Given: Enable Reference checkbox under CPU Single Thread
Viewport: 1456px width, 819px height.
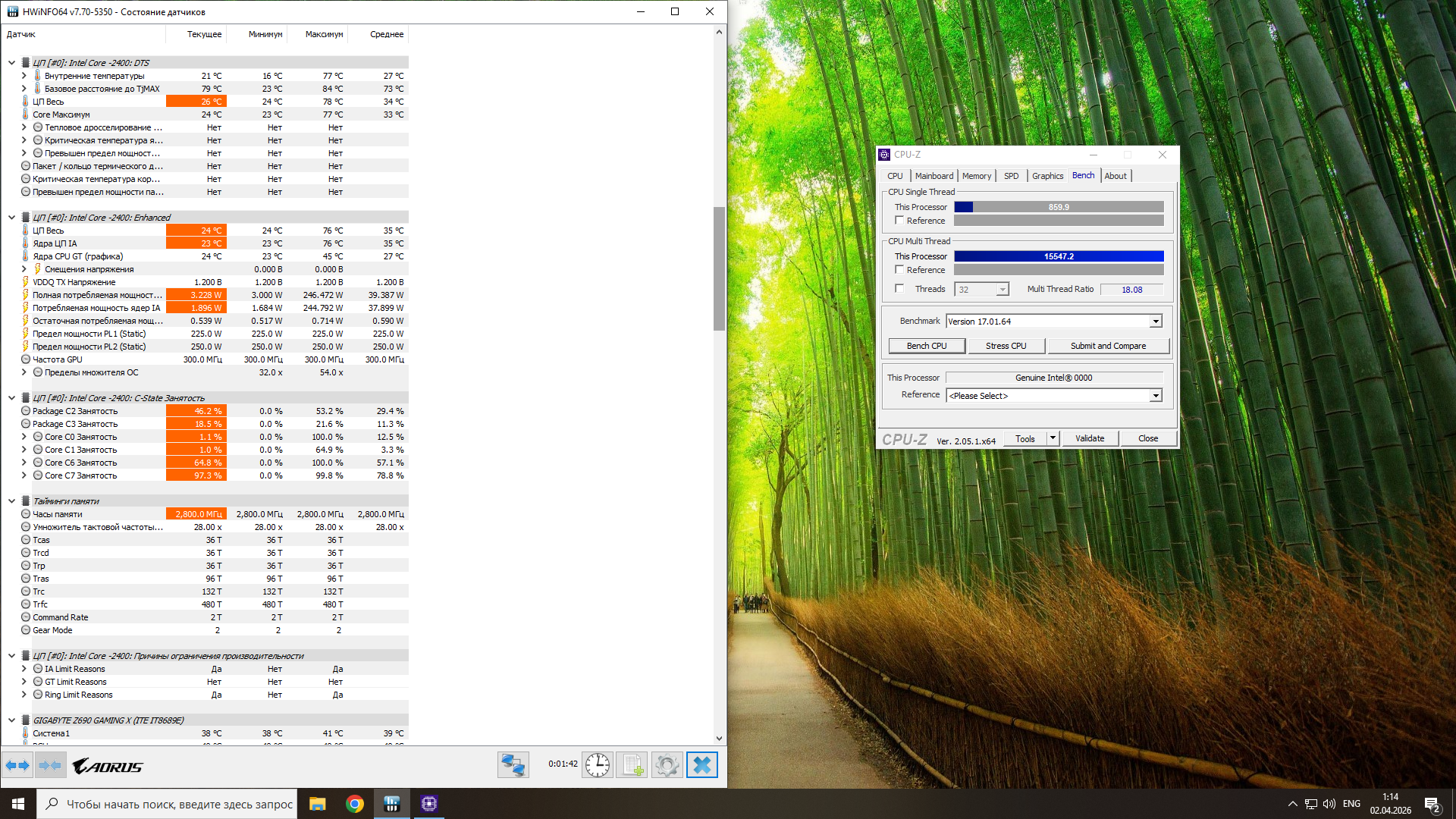Looking at the screenshot, I should [899, 221].
